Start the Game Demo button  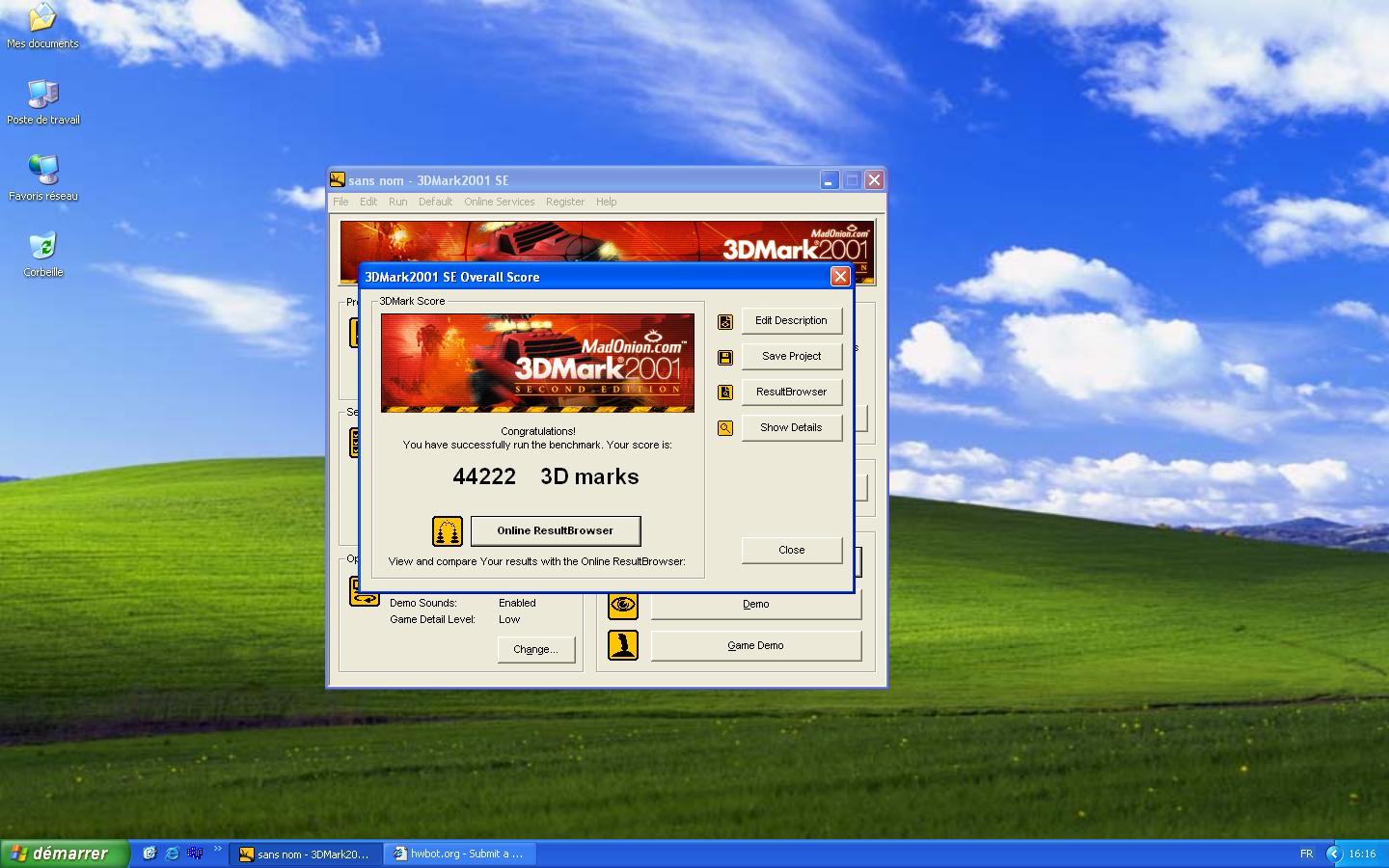pos(755,646)
